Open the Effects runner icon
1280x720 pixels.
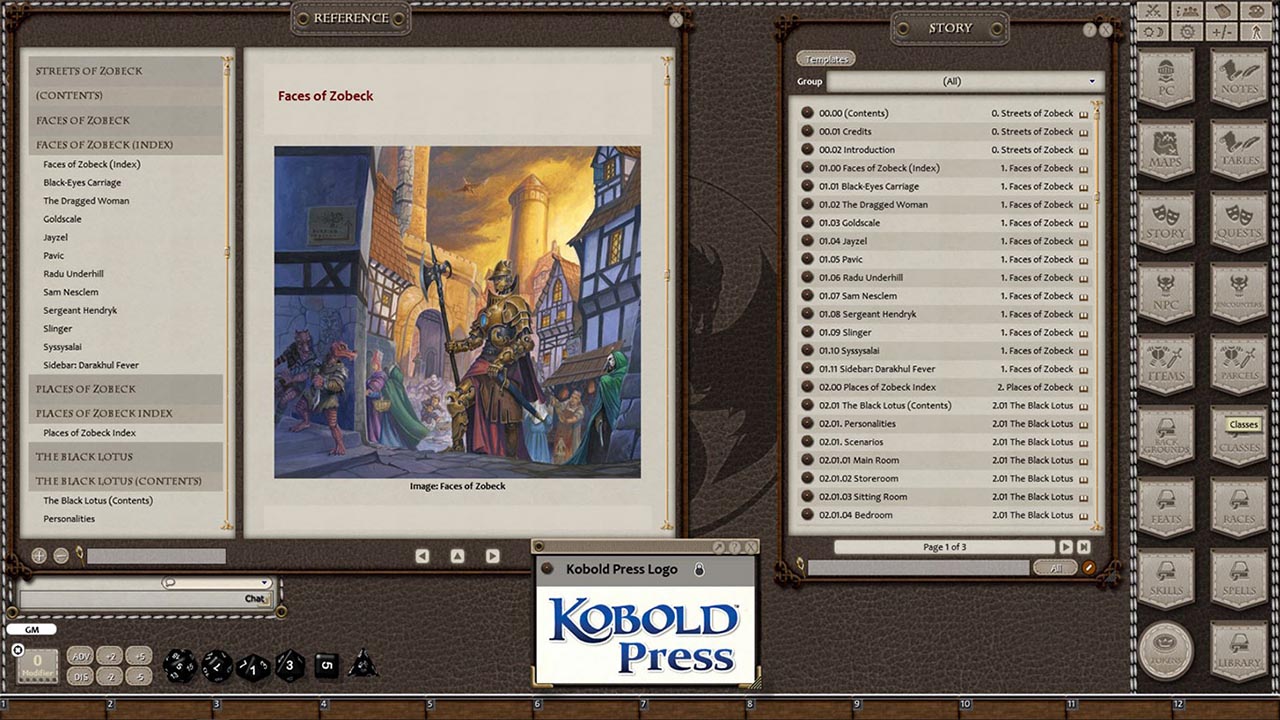pos(1254,32)
